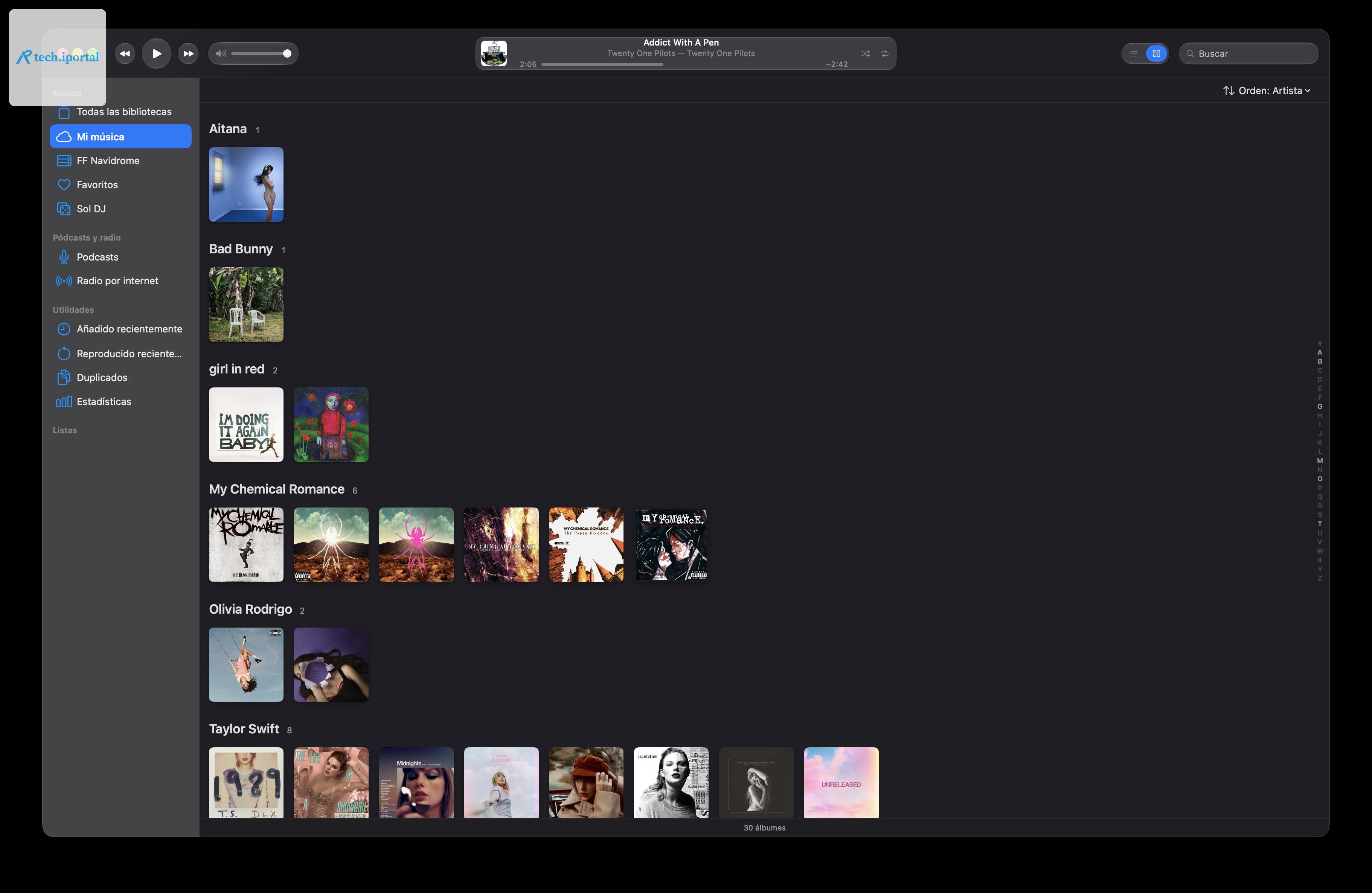Toggle shuffle playback
The width and height of the screenshot is (1372, 893).
click(x=865, y=53)
